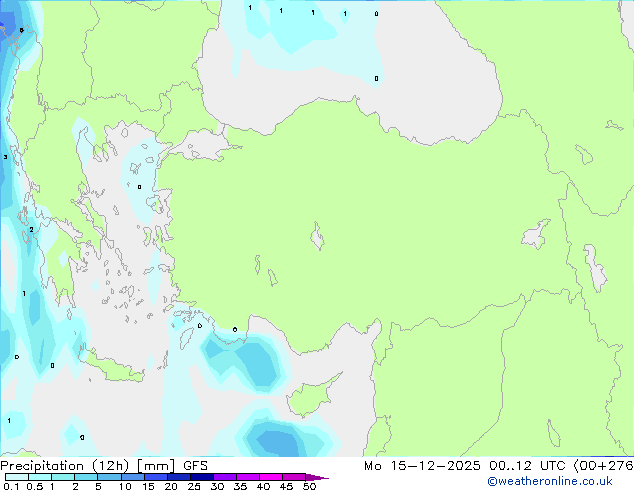This screenshot has width=634, height=490.
Task: Click the '0.5' legend scale label
Action: point(35,486)
